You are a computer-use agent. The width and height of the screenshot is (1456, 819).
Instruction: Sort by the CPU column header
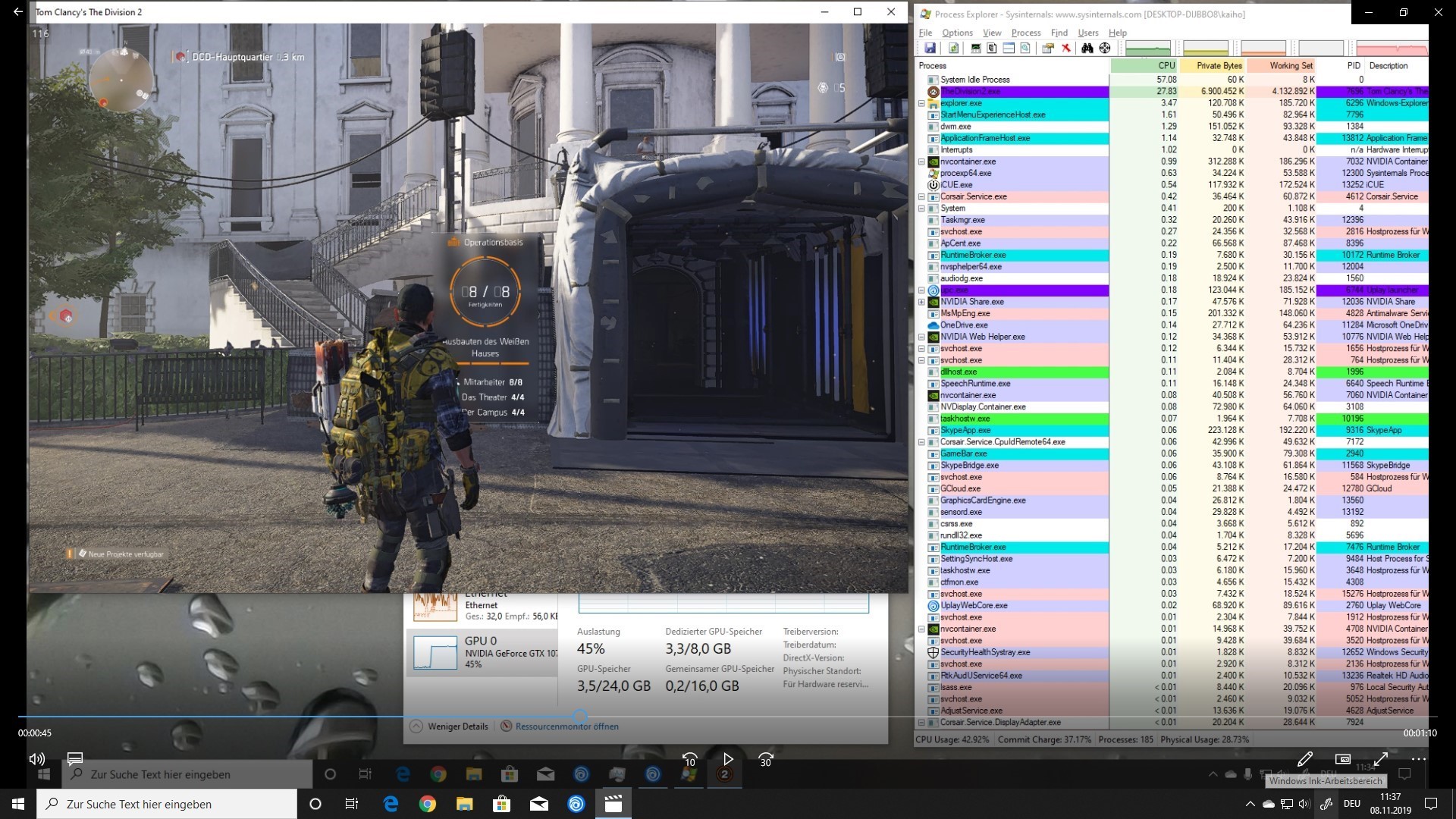[1145, 66]
